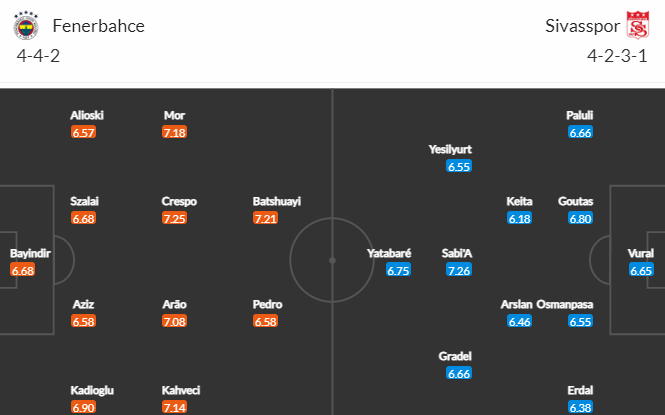Viewport: 665px width, 415px height.
Task: Click Yatabaré's 6.75 rating badge
Action: click(398, 270)
